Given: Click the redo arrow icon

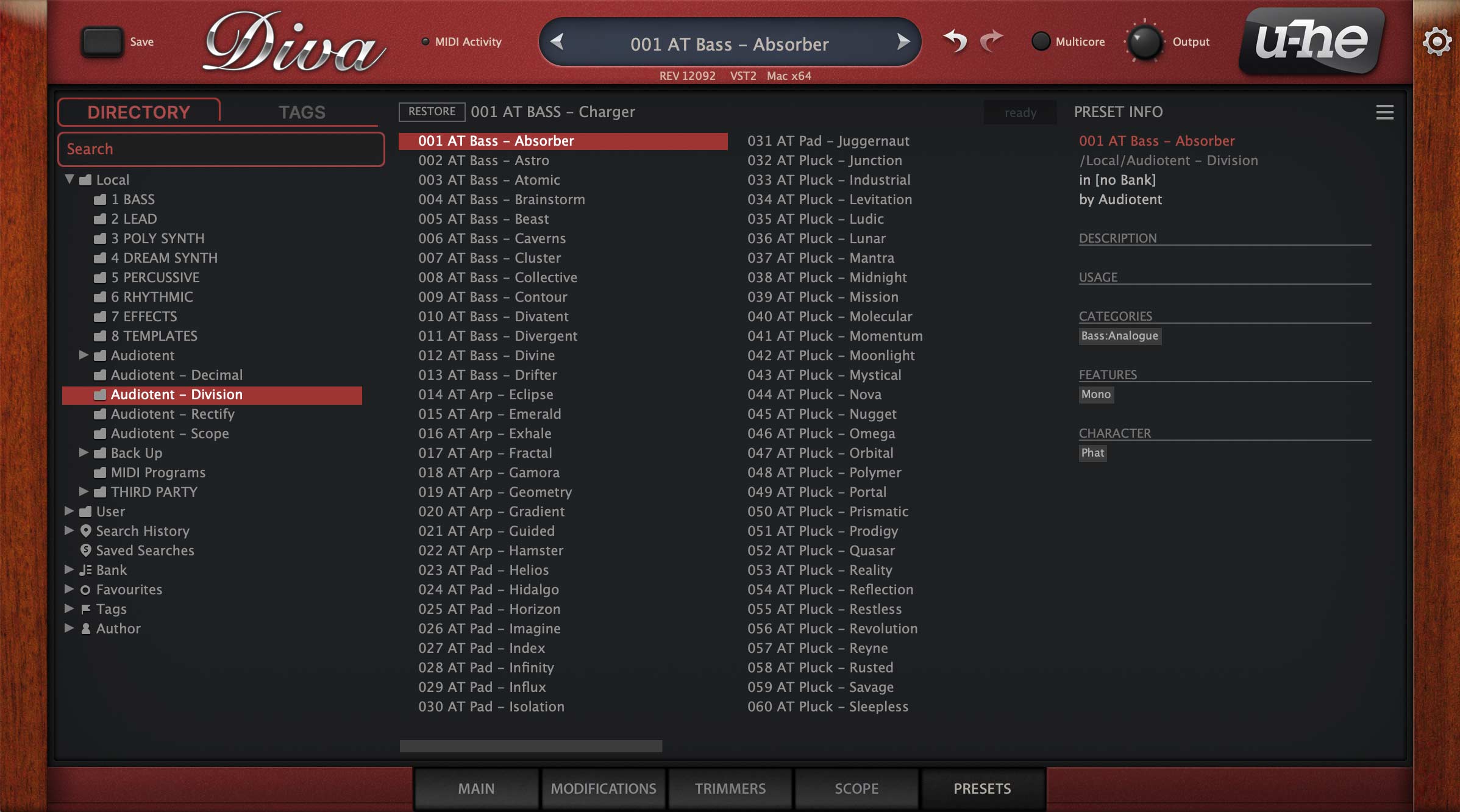Looking at the screenshot, I should [x=992, y=41].
